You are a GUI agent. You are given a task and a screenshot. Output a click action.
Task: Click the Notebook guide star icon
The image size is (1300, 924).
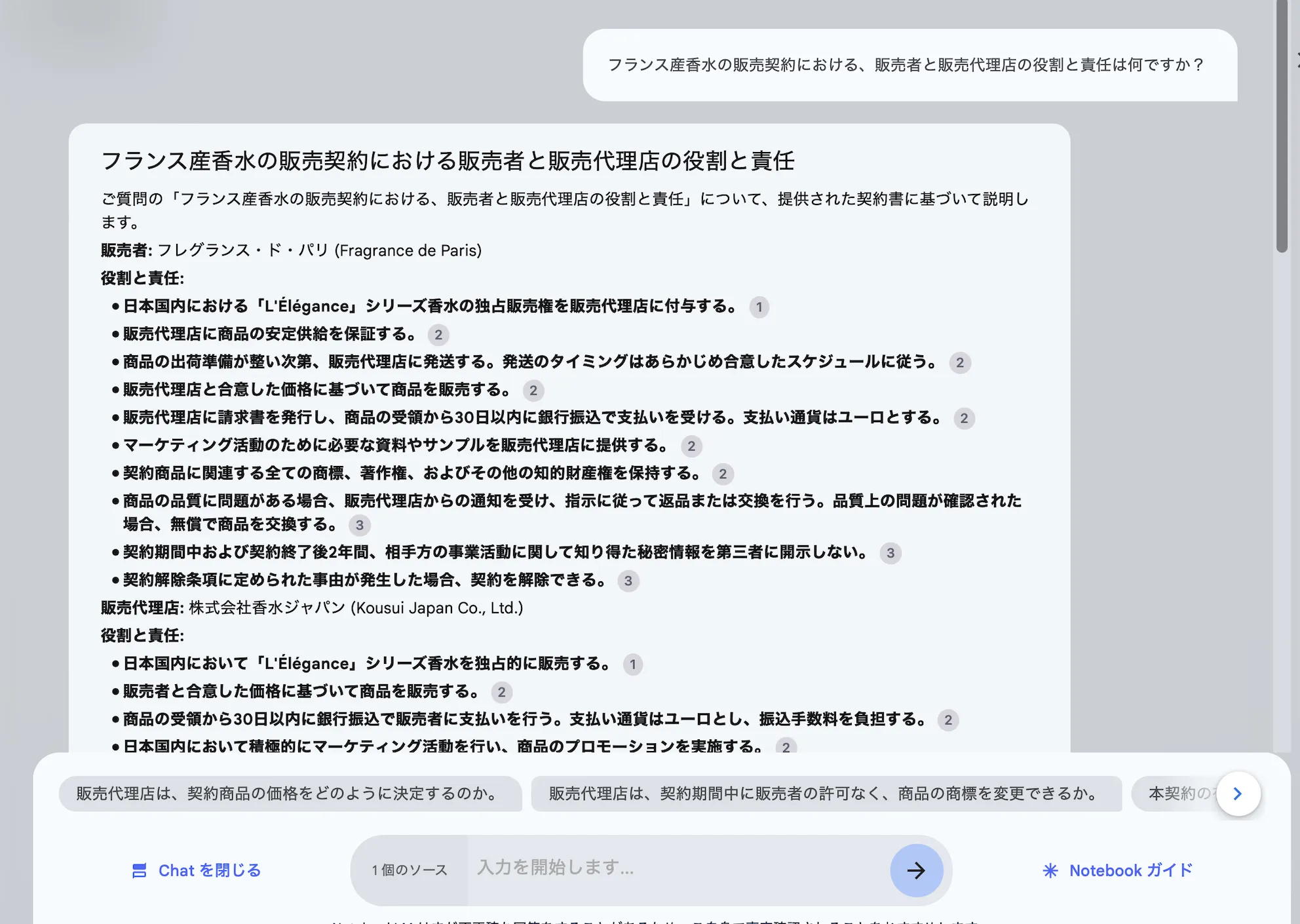click(x=1050, y=870)
